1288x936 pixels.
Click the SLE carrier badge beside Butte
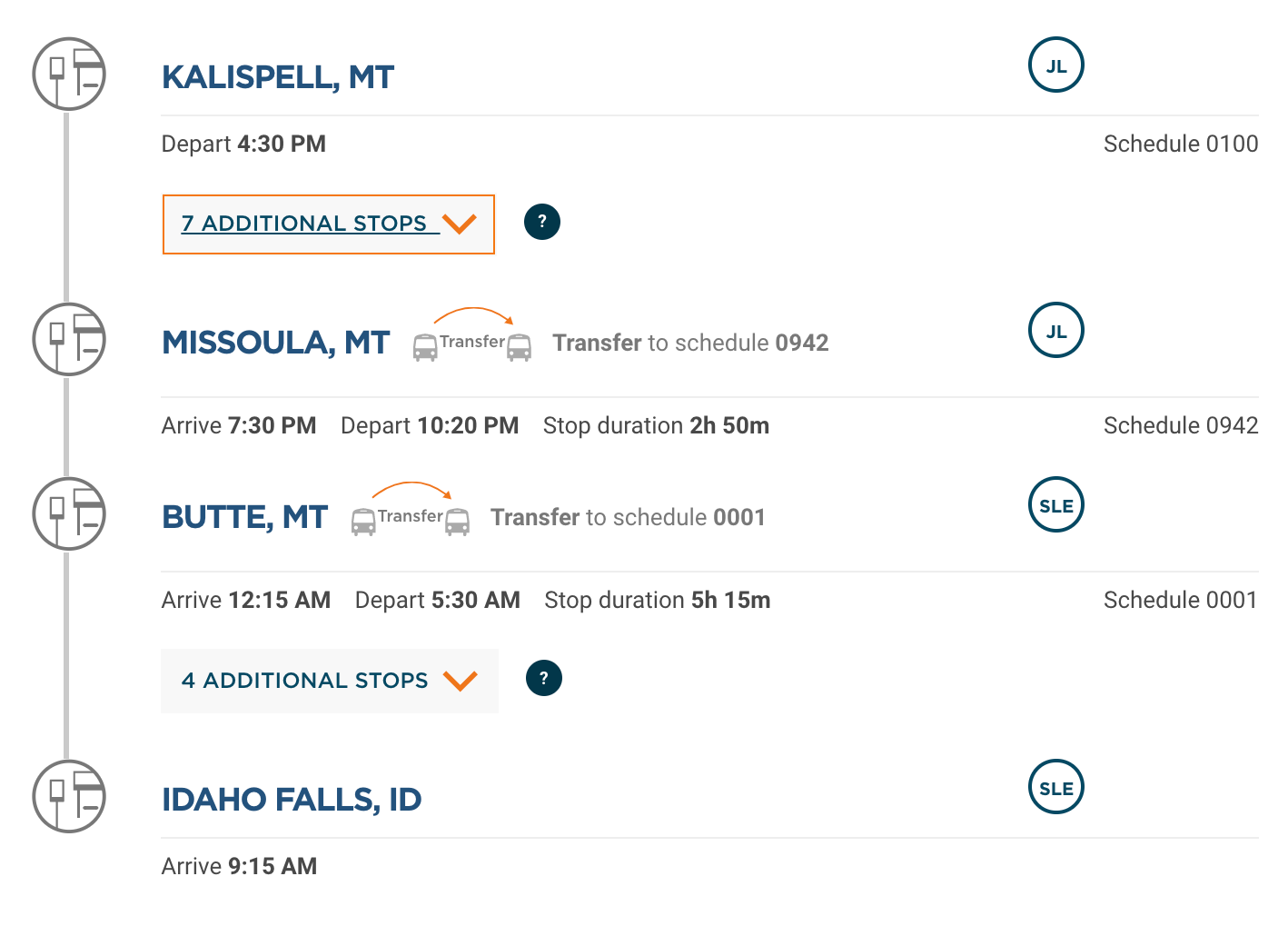[x=1056, y=505]
